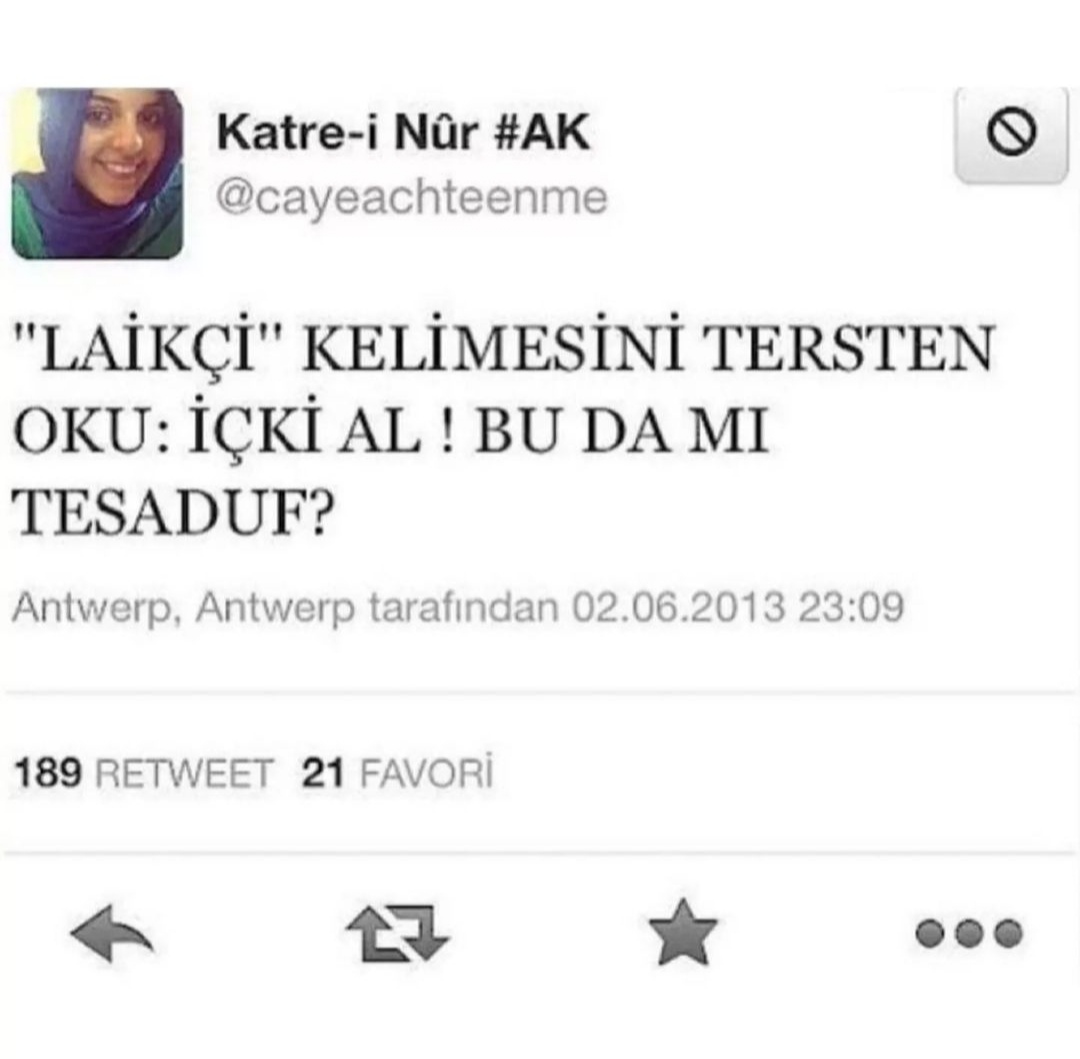Click "KELİMESİNİ TERSTEN" in tweet body
Image resolution: width=1080 pixels, height=1059 pixels.
pyautogui.click(x=649, y=346)
